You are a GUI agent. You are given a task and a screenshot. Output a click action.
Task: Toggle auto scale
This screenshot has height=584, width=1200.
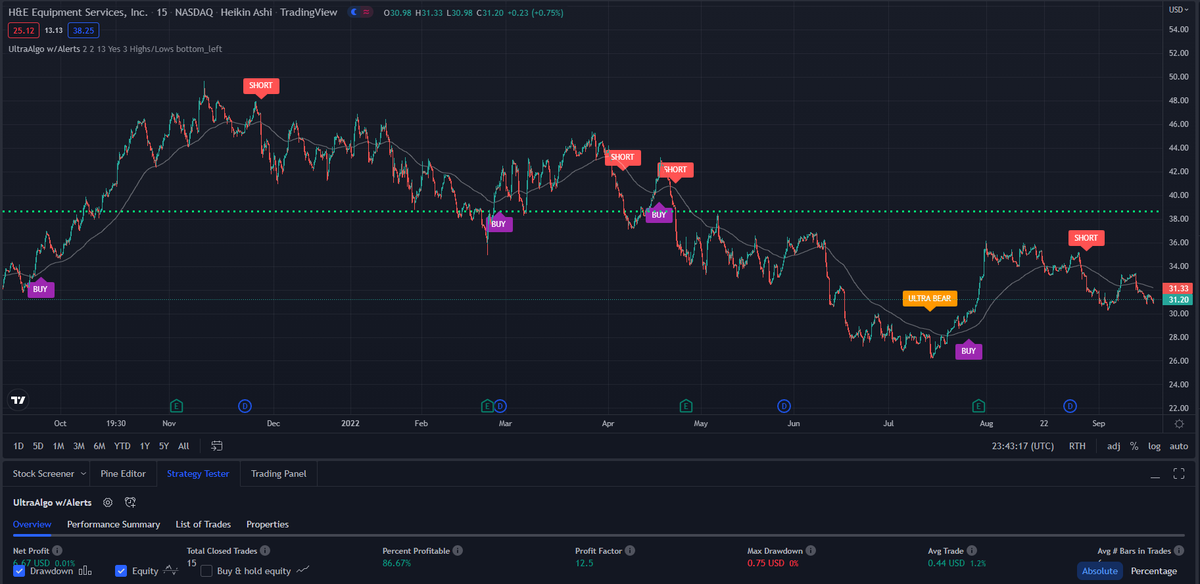[x=1179, y=446]
